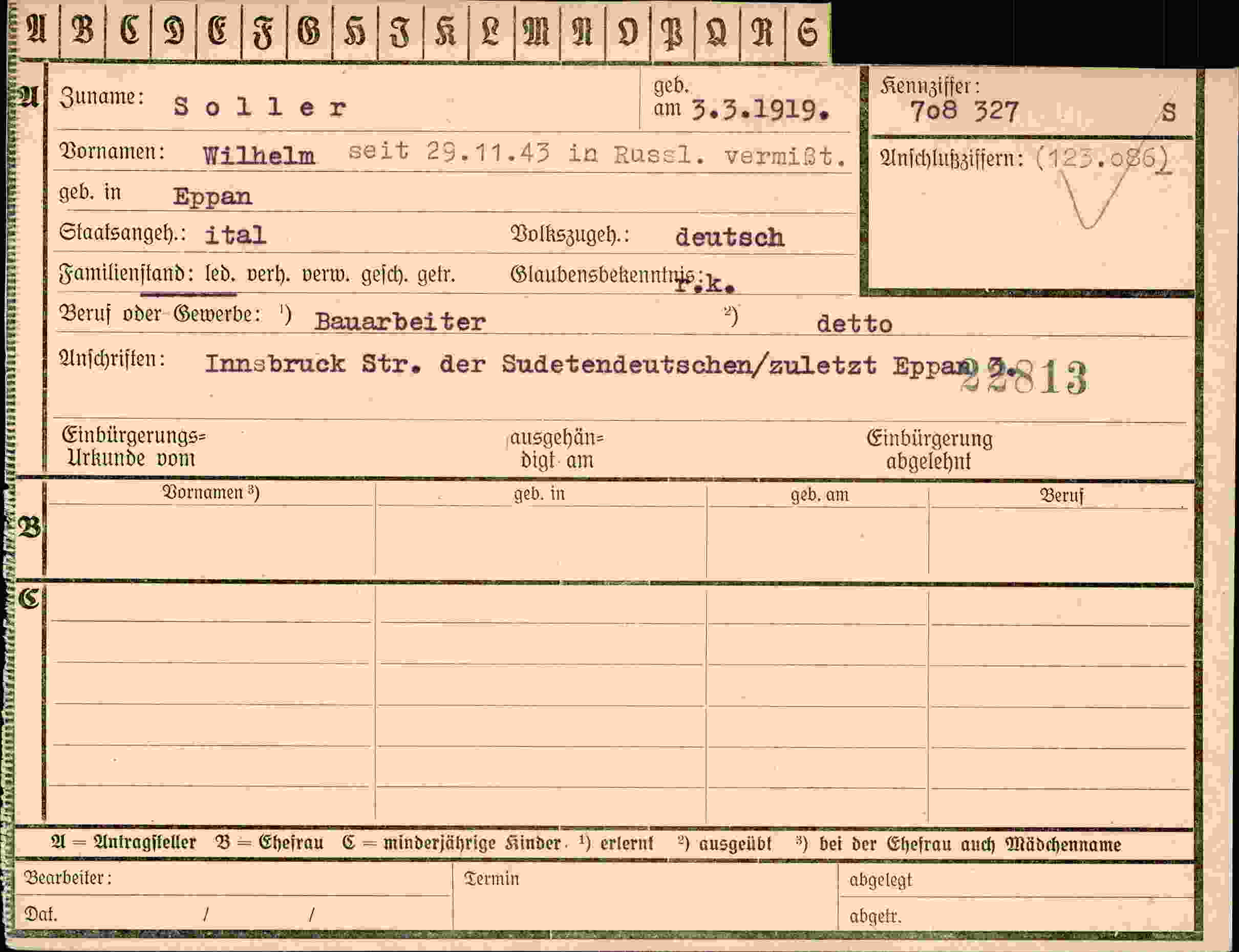Select the last index tab letter S
Screen dimensions: 1239x952
(x=807, y=32)
